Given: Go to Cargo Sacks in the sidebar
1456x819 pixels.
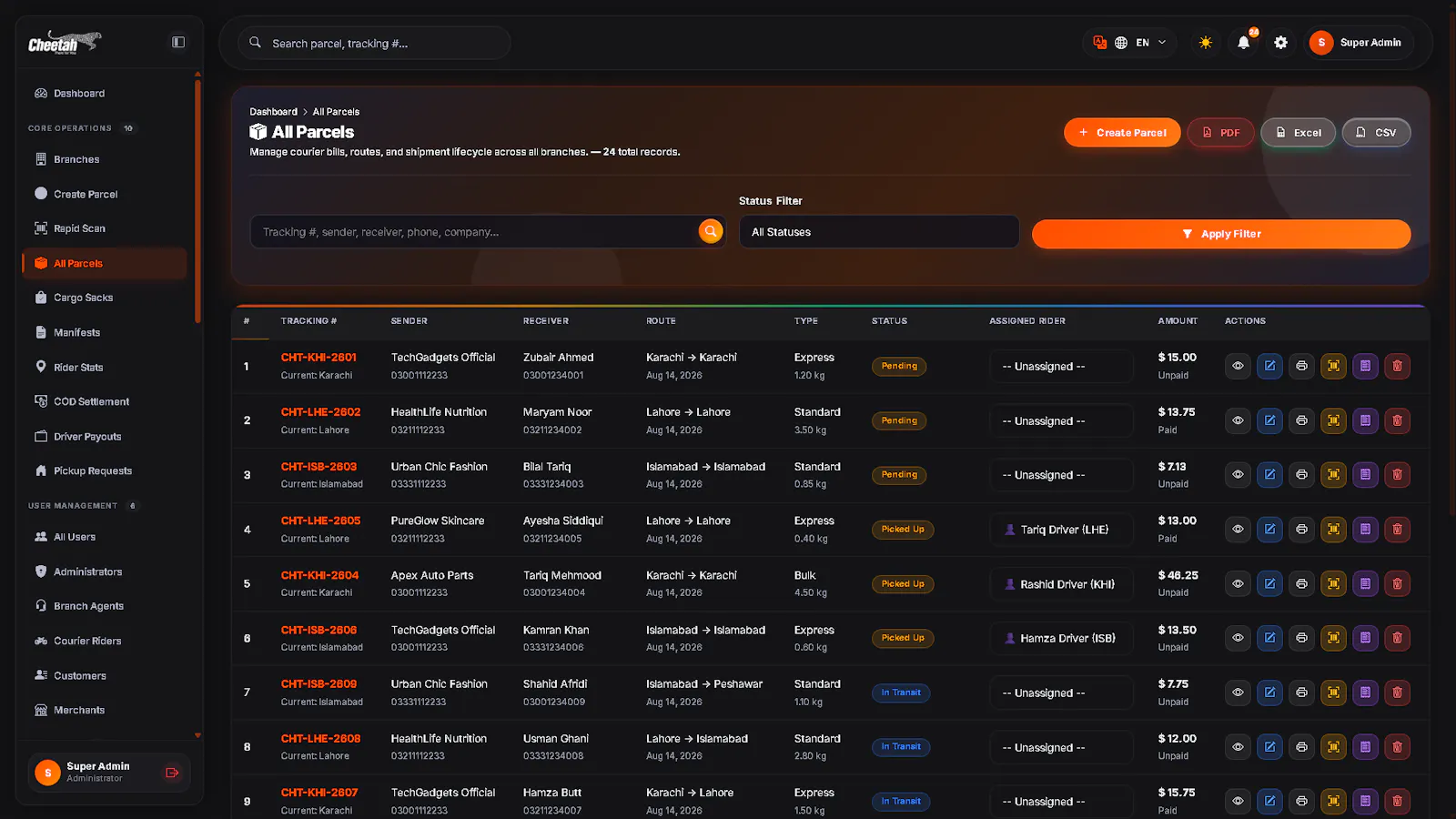Looking at the screenshot, I should pyautogui.click(x=105, y=298).
